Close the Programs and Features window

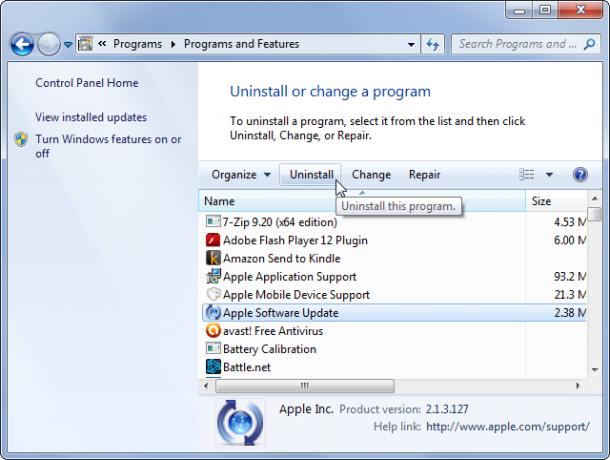[580, 10]
